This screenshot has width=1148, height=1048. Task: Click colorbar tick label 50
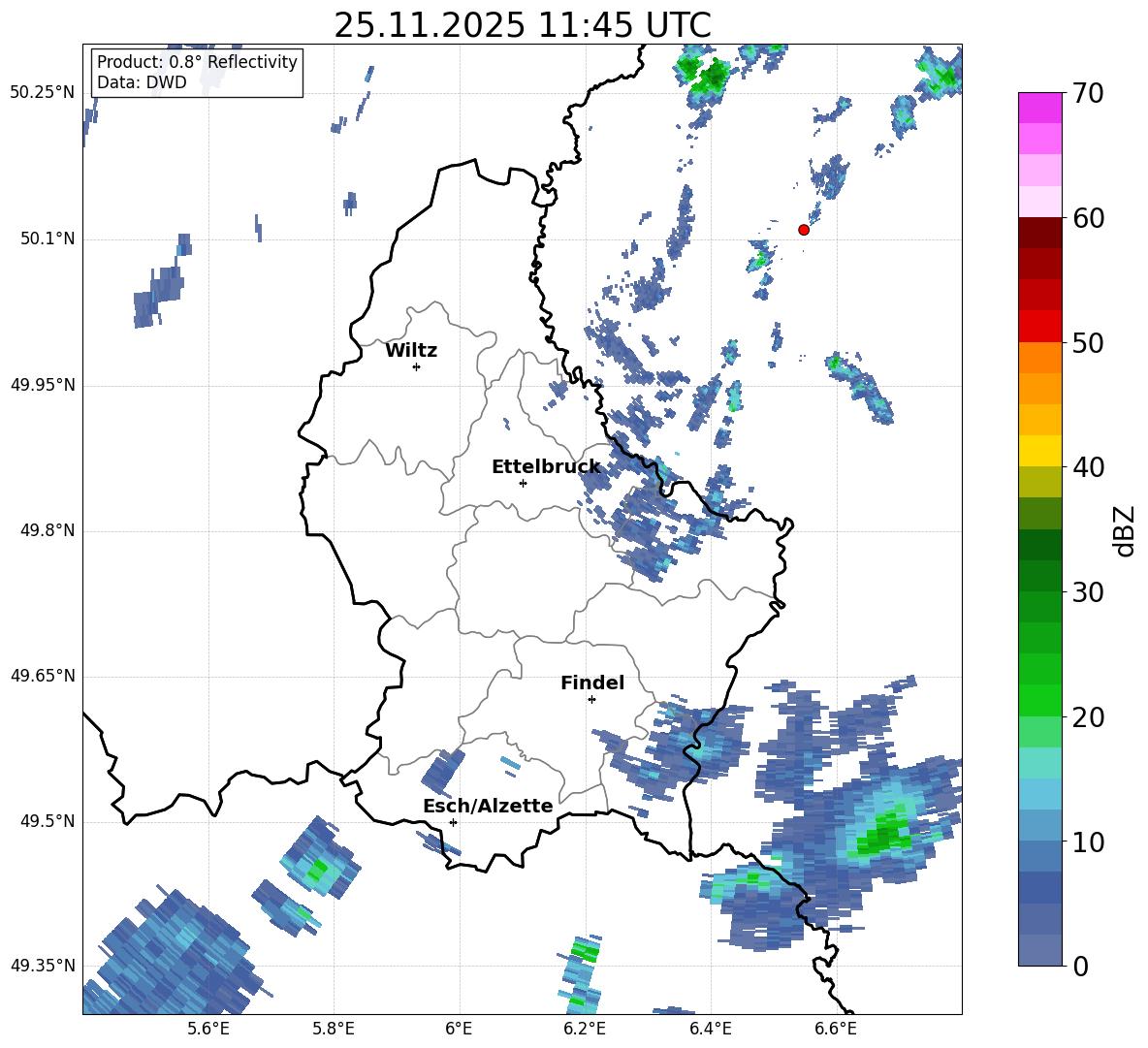1088,342
